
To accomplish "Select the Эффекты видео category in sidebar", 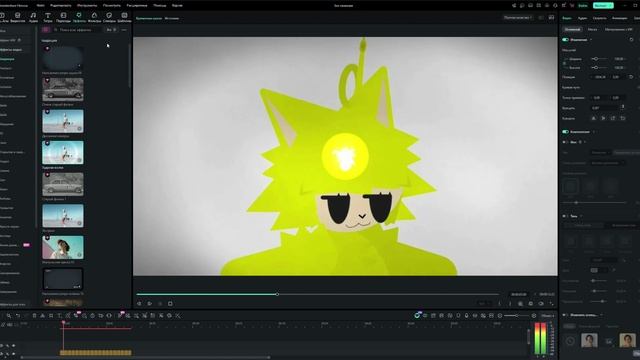I will tap(11, 50).
